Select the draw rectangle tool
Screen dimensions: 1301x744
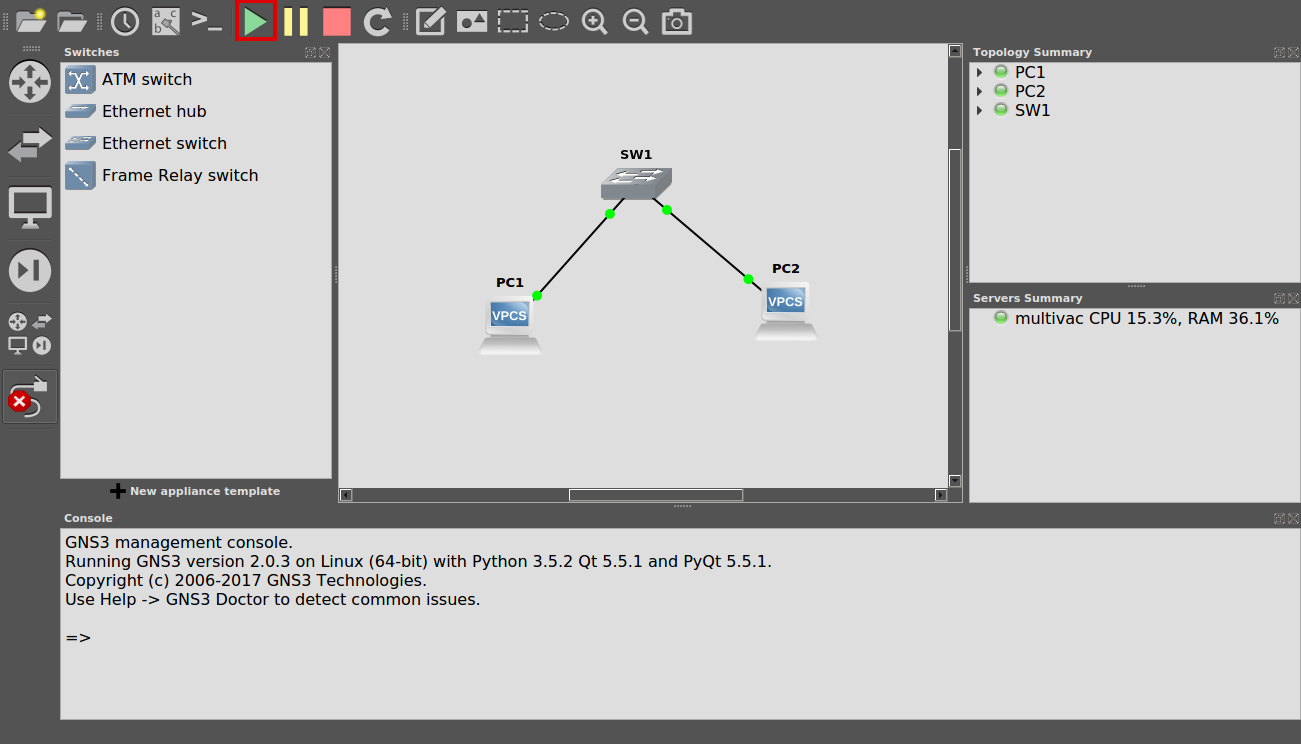click(x=513, y=21)
